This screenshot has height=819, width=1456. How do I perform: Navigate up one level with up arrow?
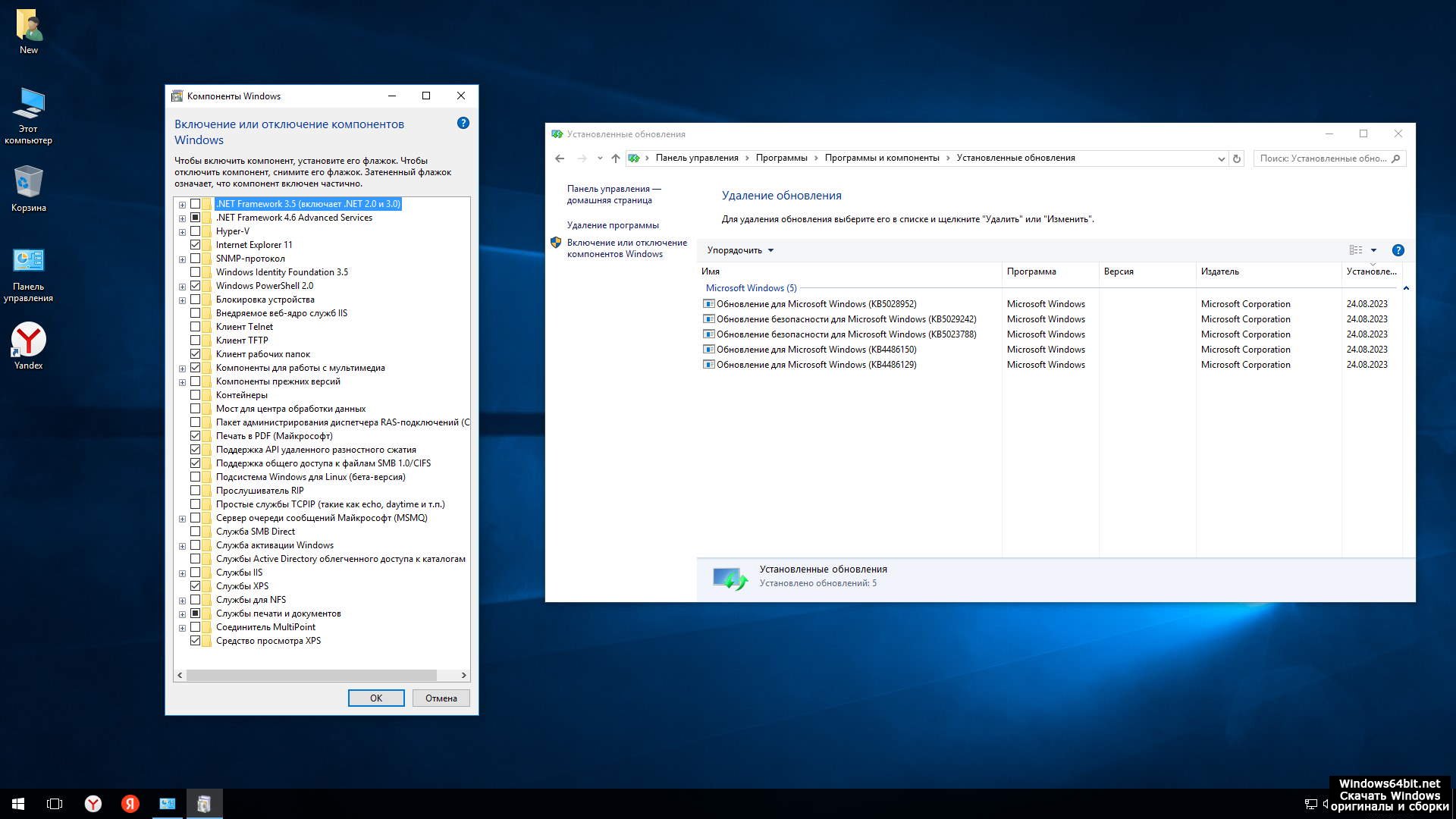(x=615, y=158)
